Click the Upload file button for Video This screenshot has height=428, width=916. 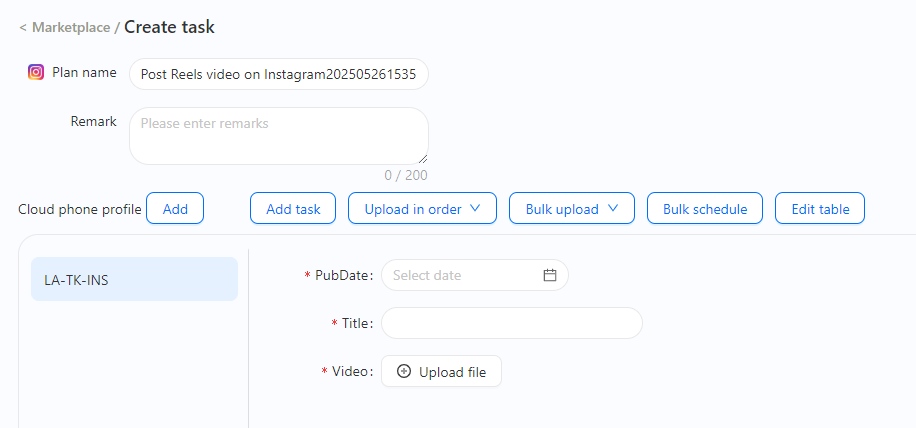[x=442, y=371]
